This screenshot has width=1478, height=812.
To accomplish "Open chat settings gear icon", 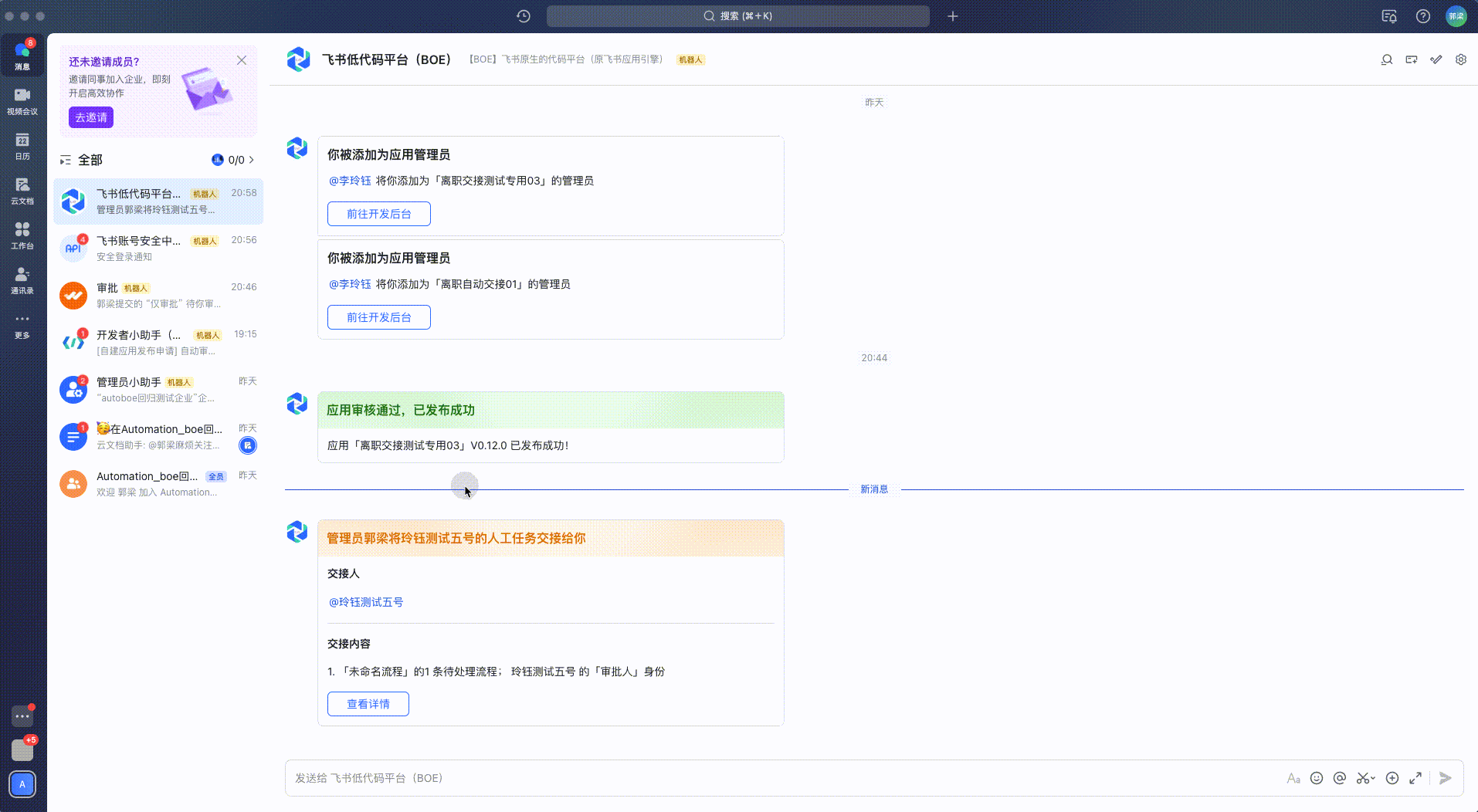I will tap(1461, 59).
